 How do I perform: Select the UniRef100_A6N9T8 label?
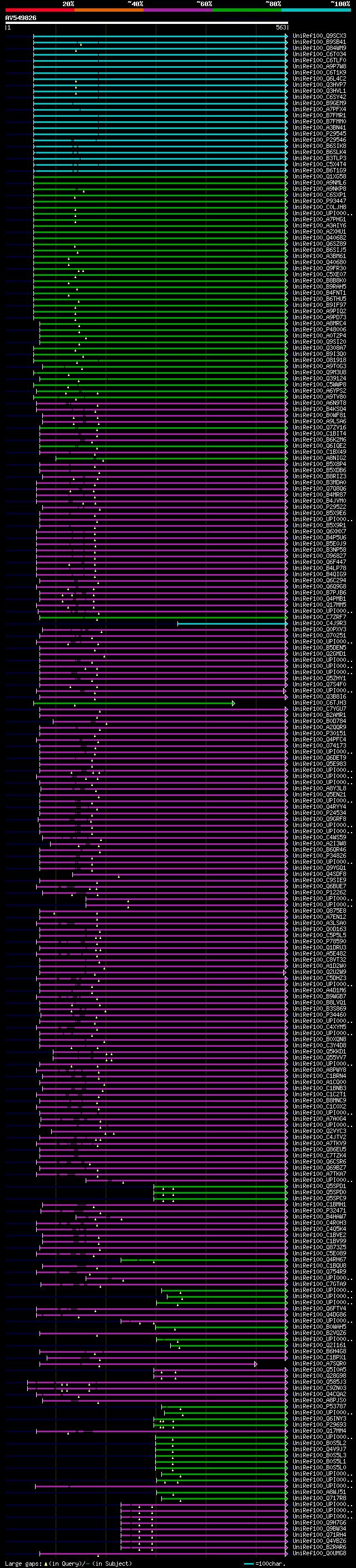[319, 403]
